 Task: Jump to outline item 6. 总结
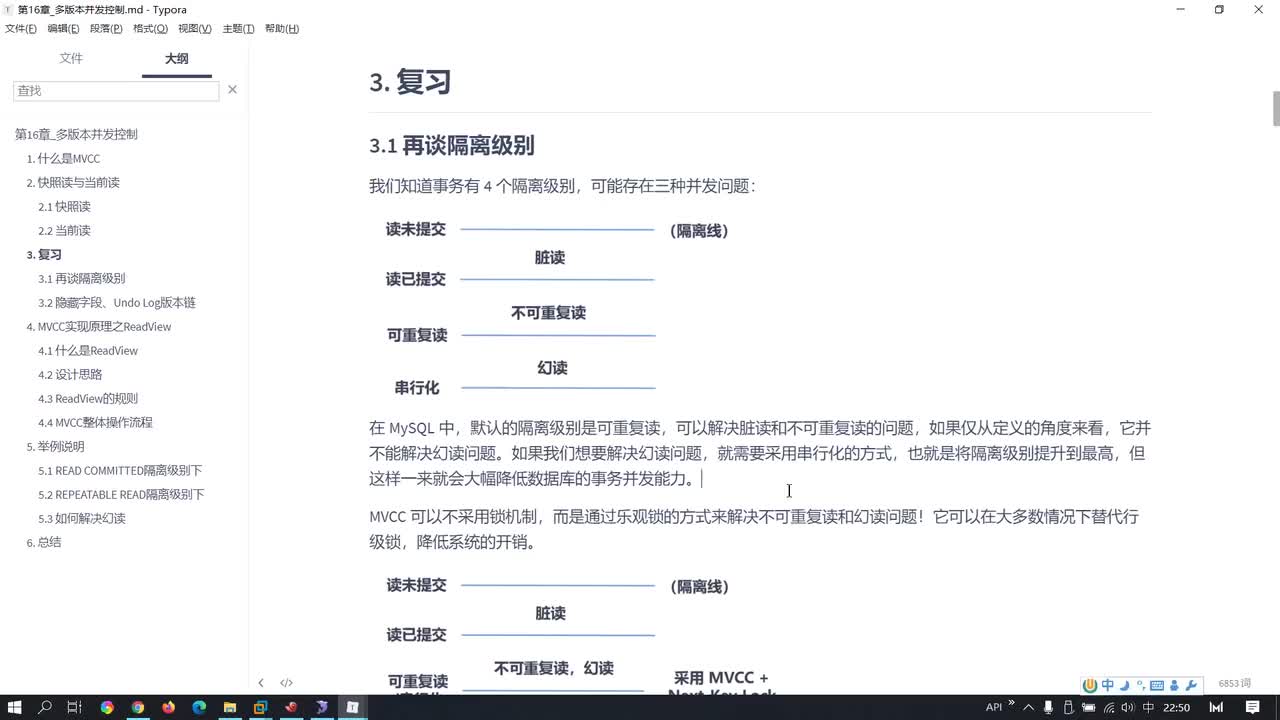pyautogui.click(x=43, y=542)
